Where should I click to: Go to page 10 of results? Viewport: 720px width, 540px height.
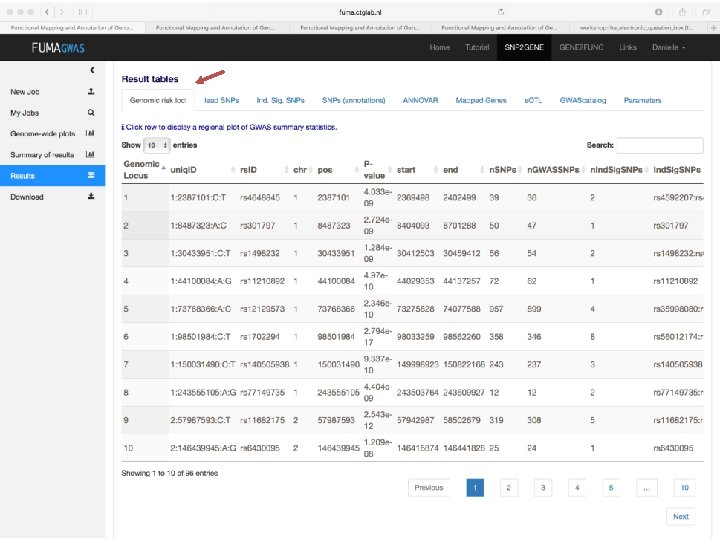[685, 488]
